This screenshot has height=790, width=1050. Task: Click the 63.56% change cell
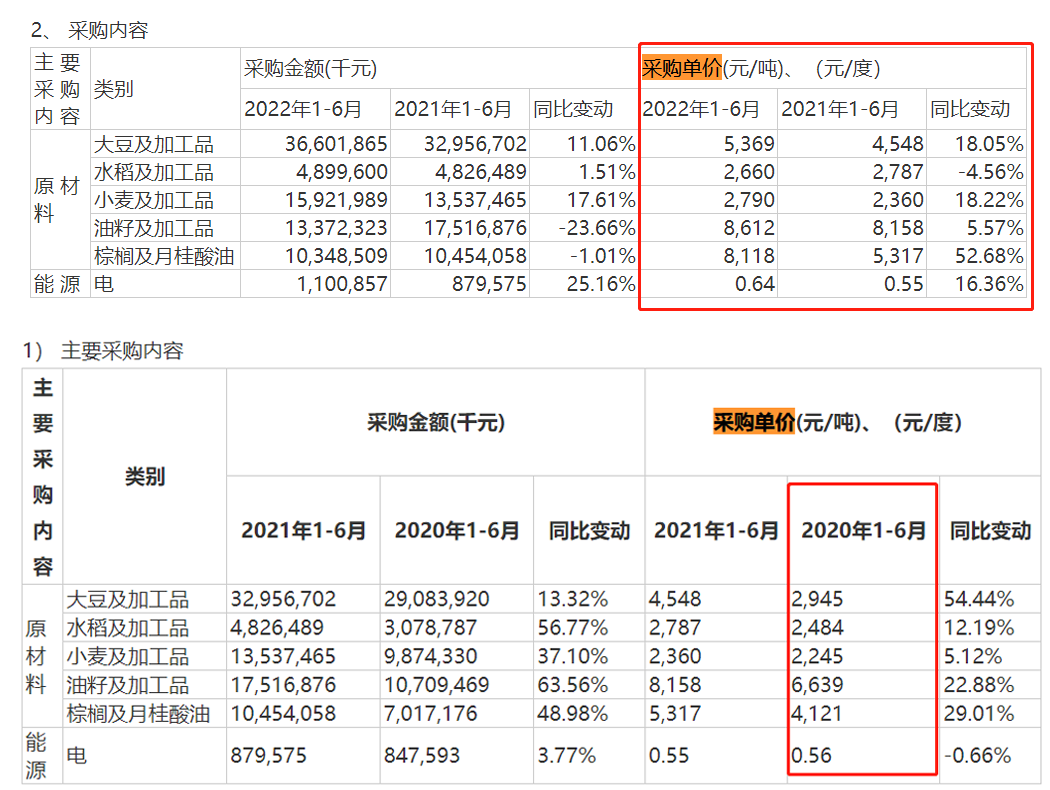coord(578,685)
